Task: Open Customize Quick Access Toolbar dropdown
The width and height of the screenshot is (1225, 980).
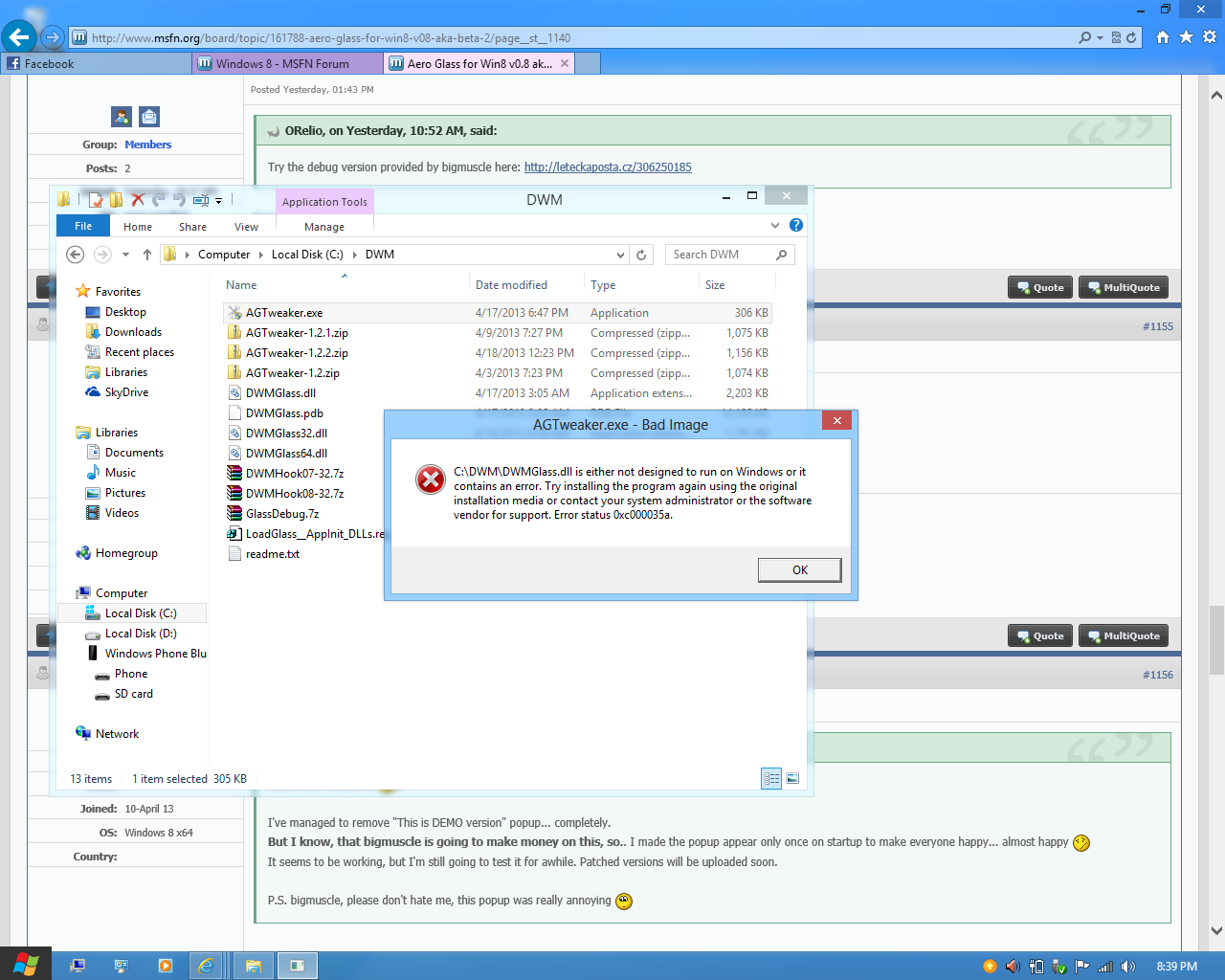Action: pyautogui.click(x=218, y=201)
